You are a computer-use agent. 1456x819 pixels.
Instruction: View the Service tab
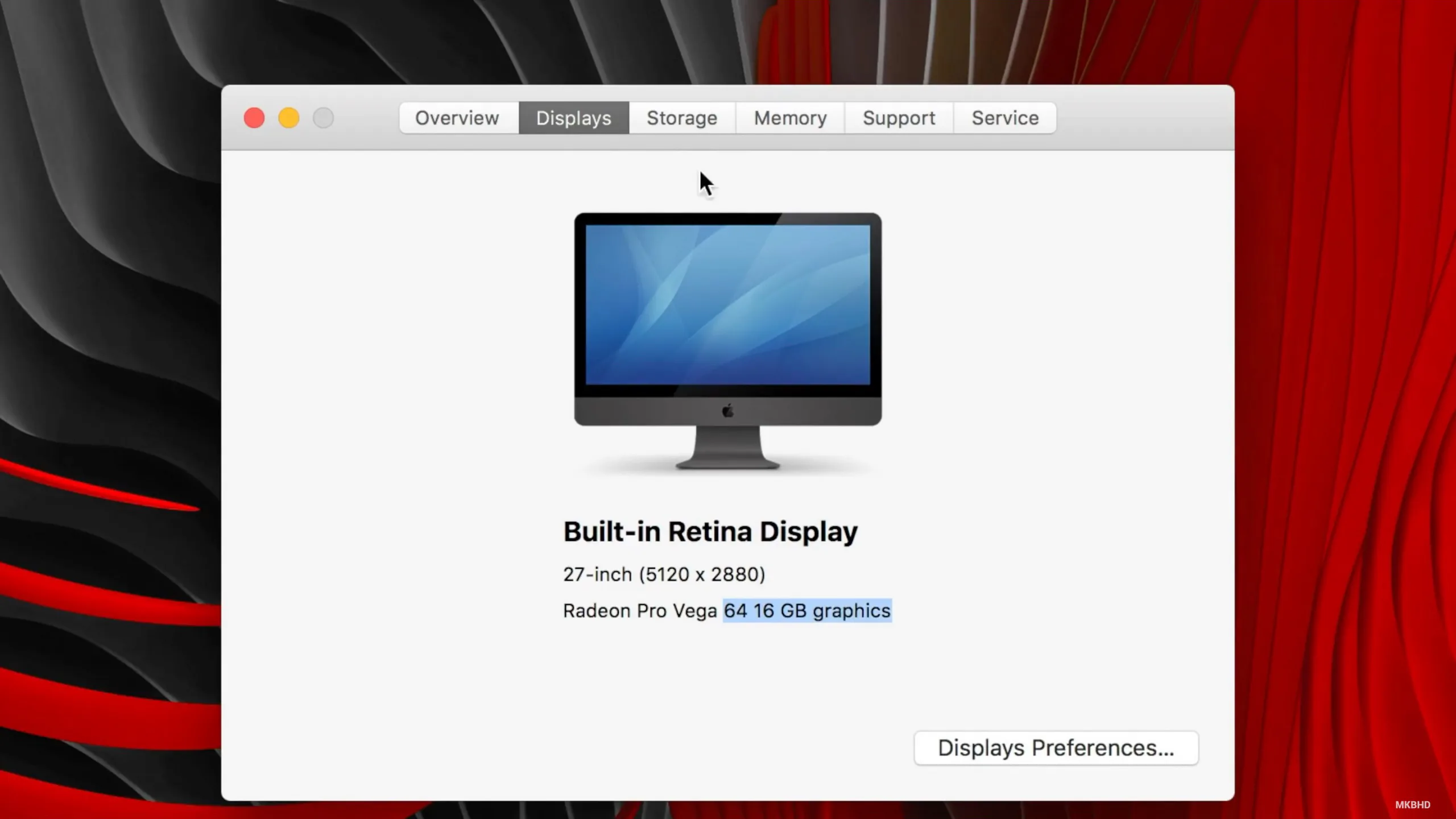tap(1005, 118)
